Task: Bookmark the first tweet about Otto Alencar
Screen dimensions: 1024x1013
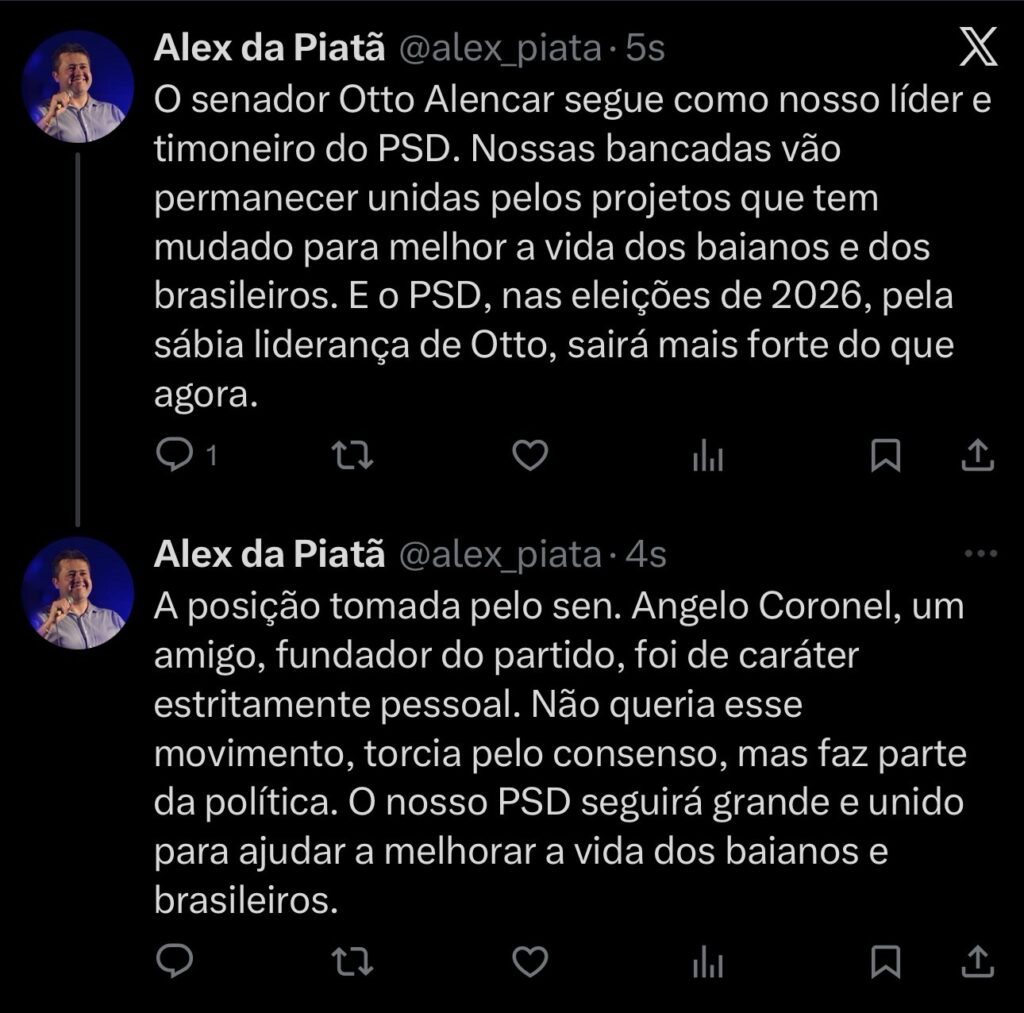Action: [885, 456]
